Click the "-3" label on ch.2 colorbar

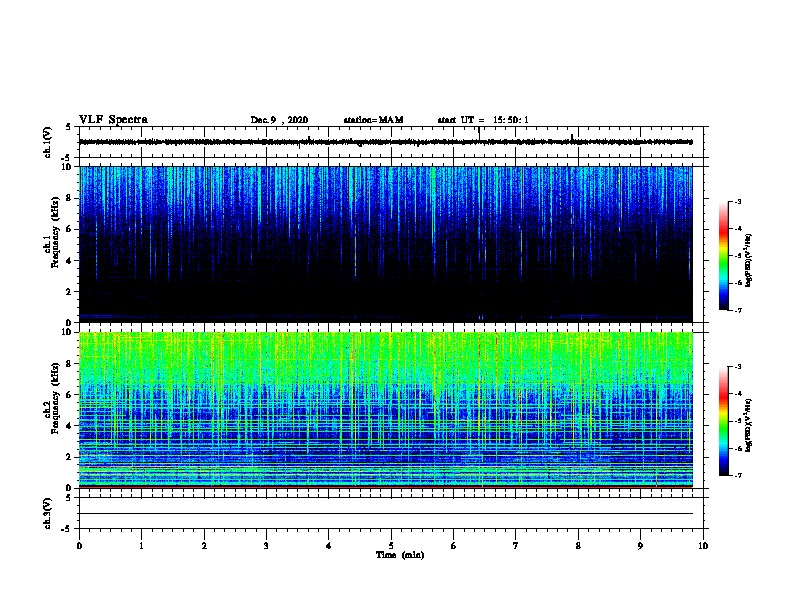[x=738, y=367]
